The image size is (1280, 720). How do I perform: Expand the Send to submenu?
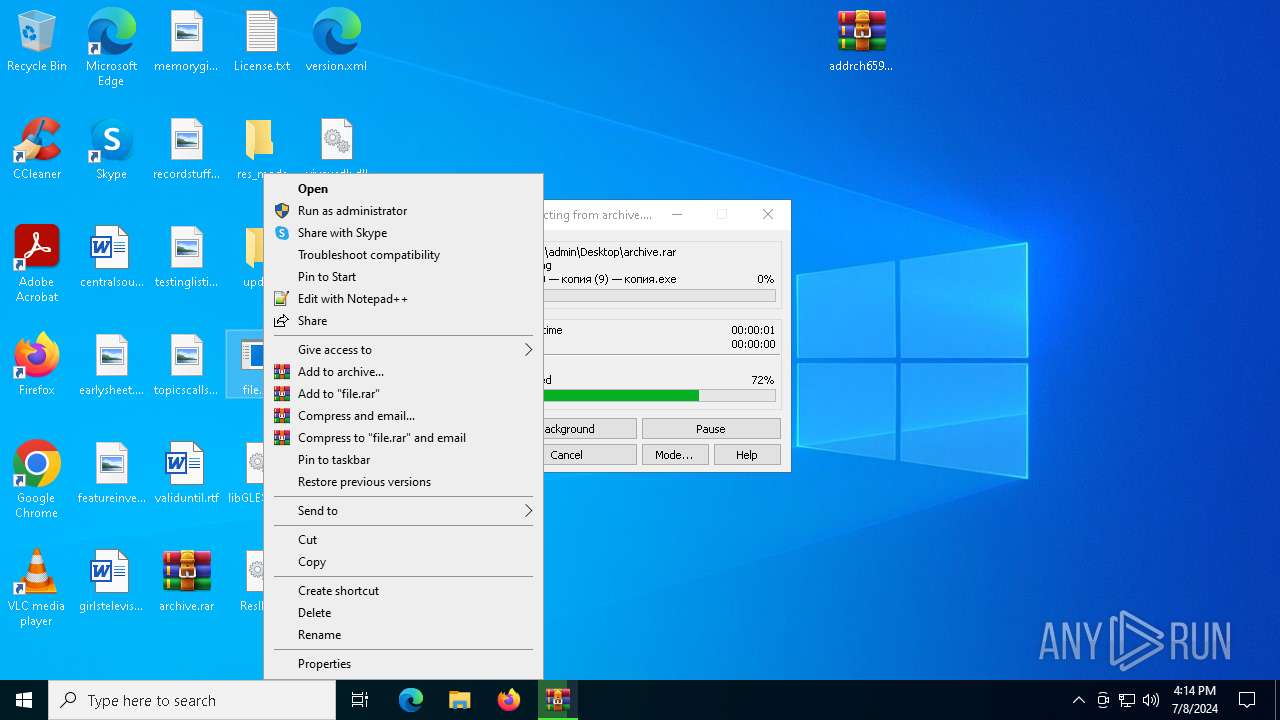(x=403, y=511)
